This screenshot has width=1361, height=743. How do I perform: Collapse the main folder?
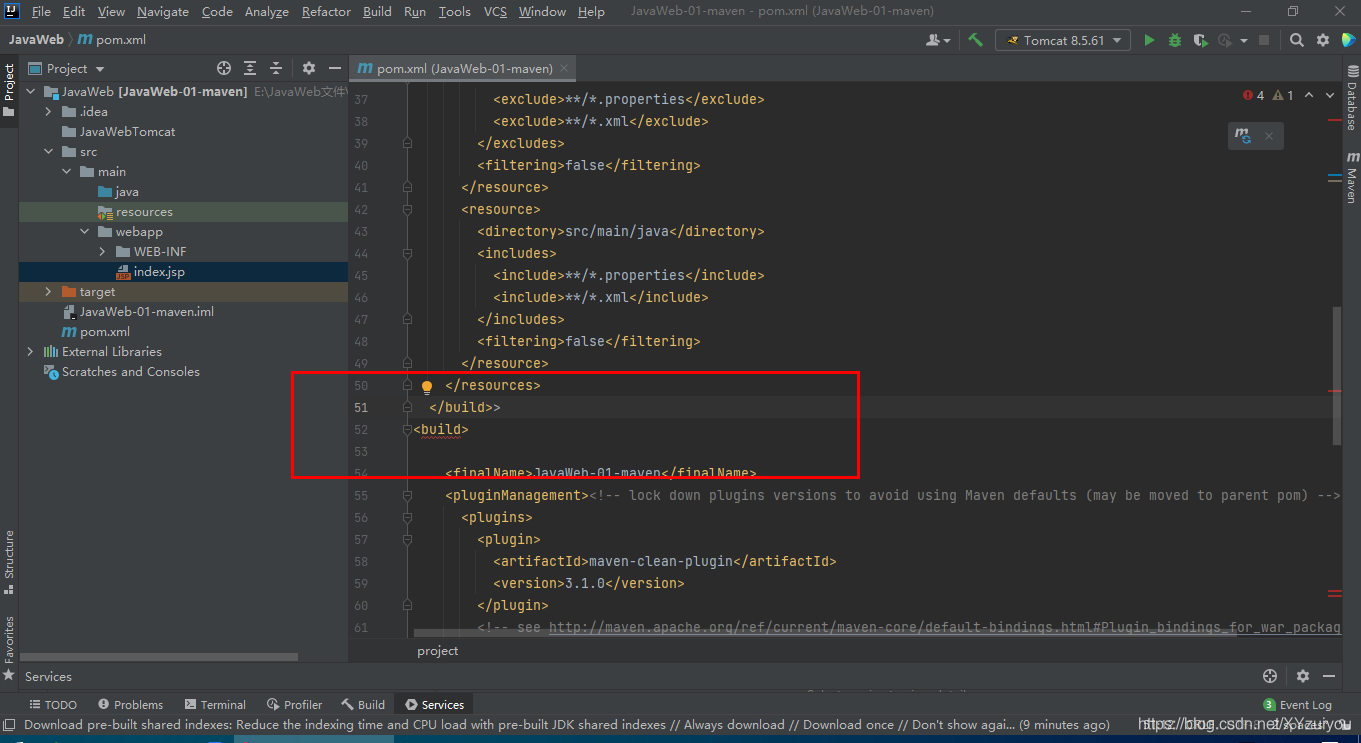tap(66, 172)
